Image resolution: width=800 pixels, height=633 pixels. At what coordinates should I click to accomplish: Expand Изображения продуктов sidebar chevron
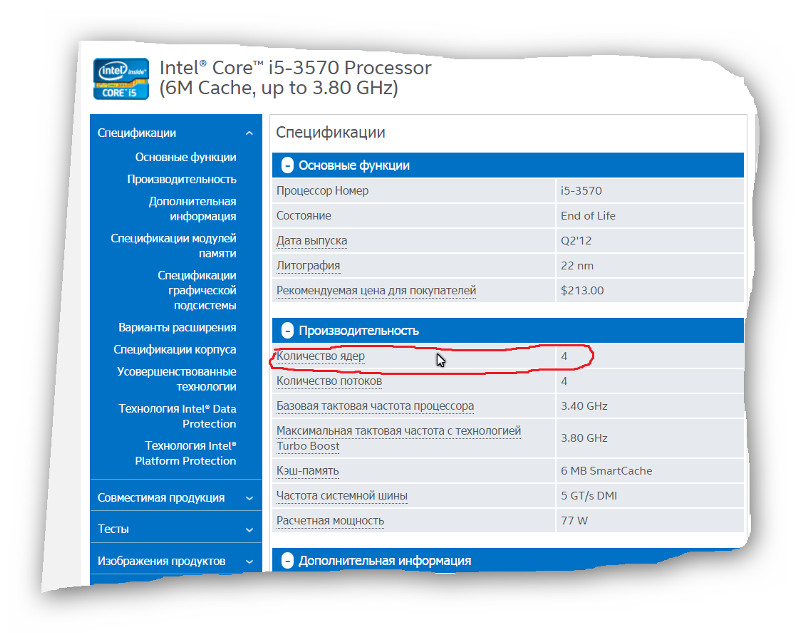[249, 562]
